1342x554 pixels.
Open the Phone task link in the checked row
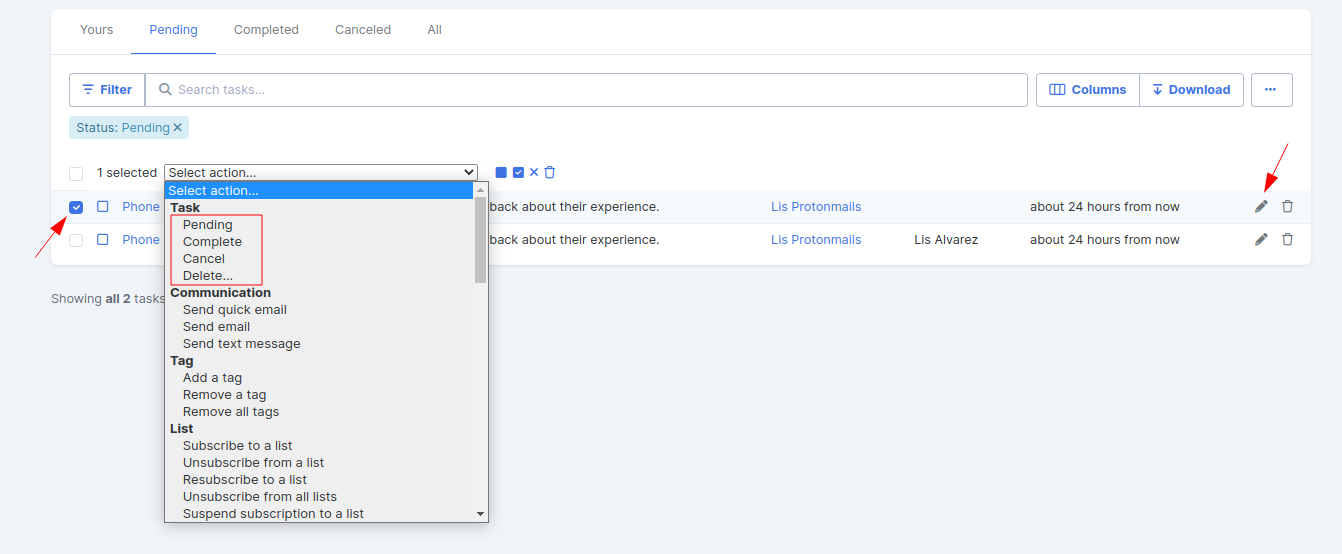(141, 207)
